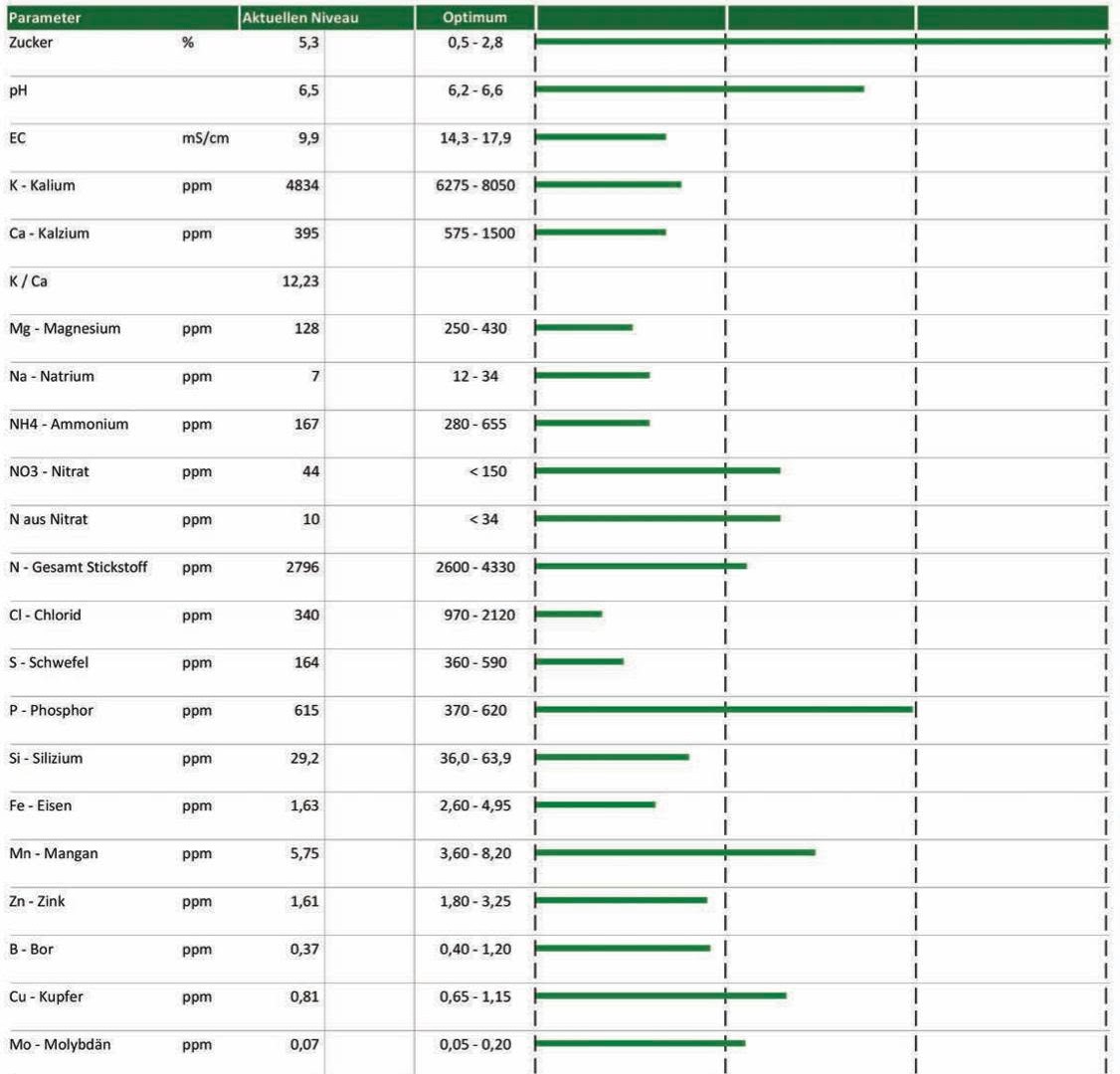1120x1074 pixels.
Task: Select the "Fe - Eisen" label
Action: (40, 805)
